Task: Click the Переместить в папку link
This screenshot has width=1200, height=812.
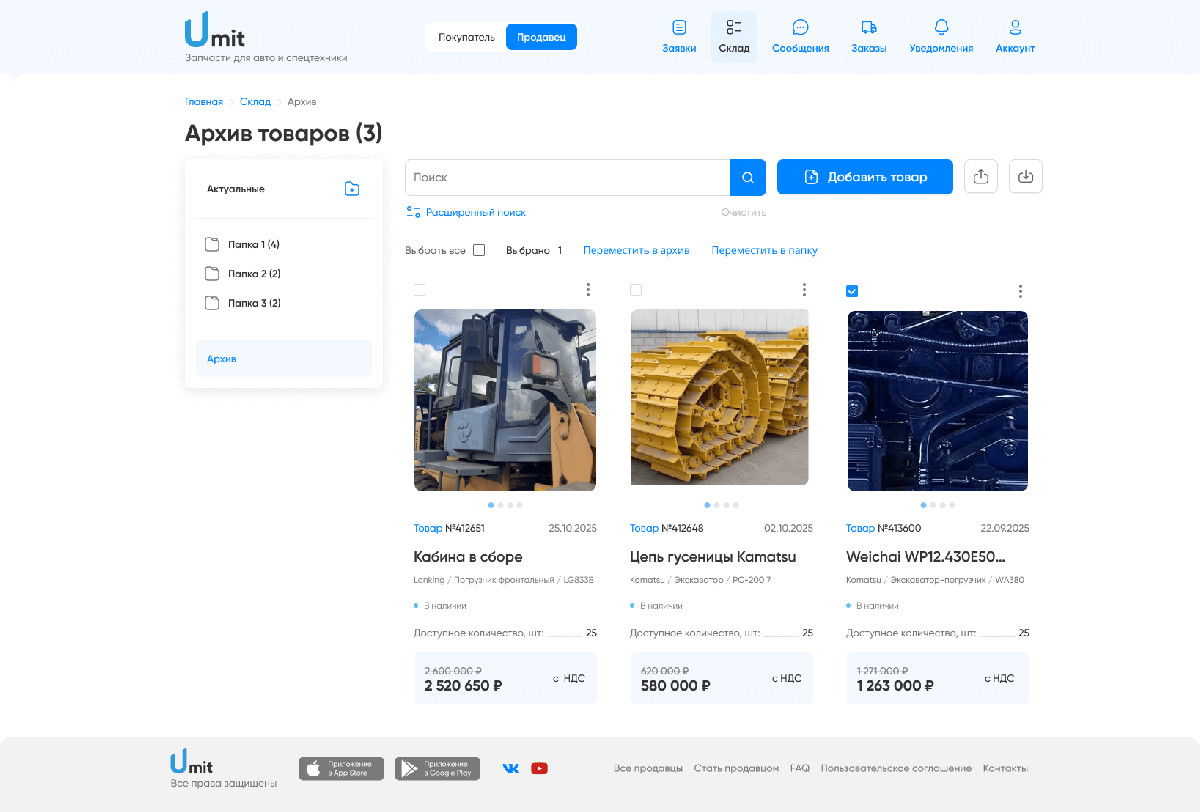Action: pos(764,250)
